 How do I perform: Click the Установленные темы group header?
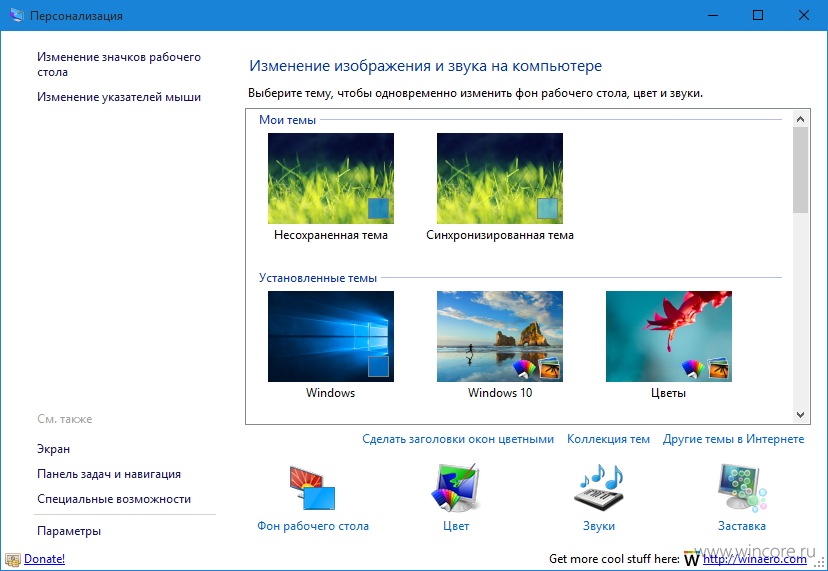pos(318,278)
